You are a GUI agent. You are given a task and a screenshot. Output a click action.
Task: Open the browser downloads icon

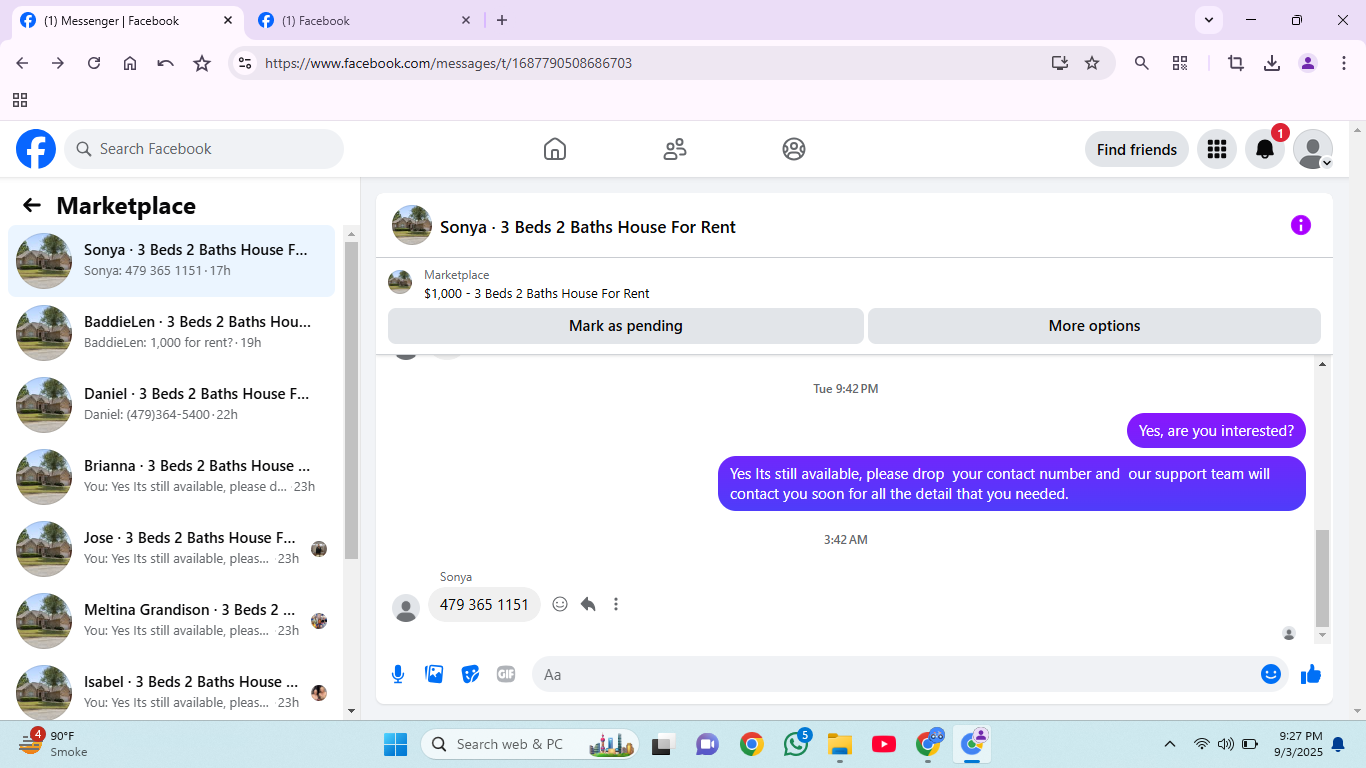click(x=1272, y=63)
